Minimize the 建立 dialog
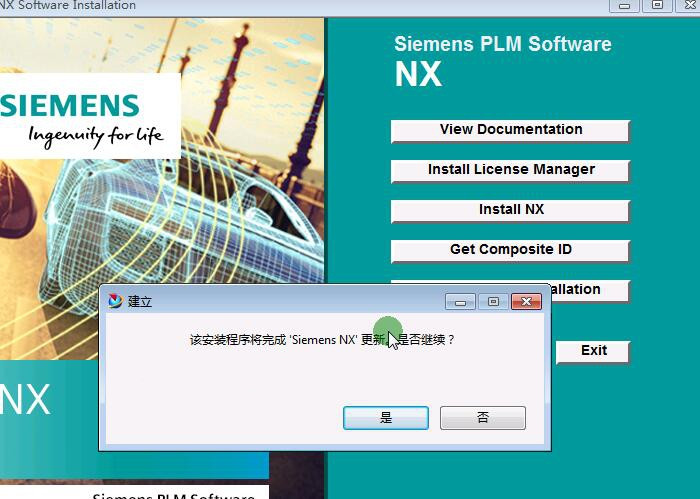Image resolution: width=700 pixels, height=499 pixels. (x=460, y=302)
